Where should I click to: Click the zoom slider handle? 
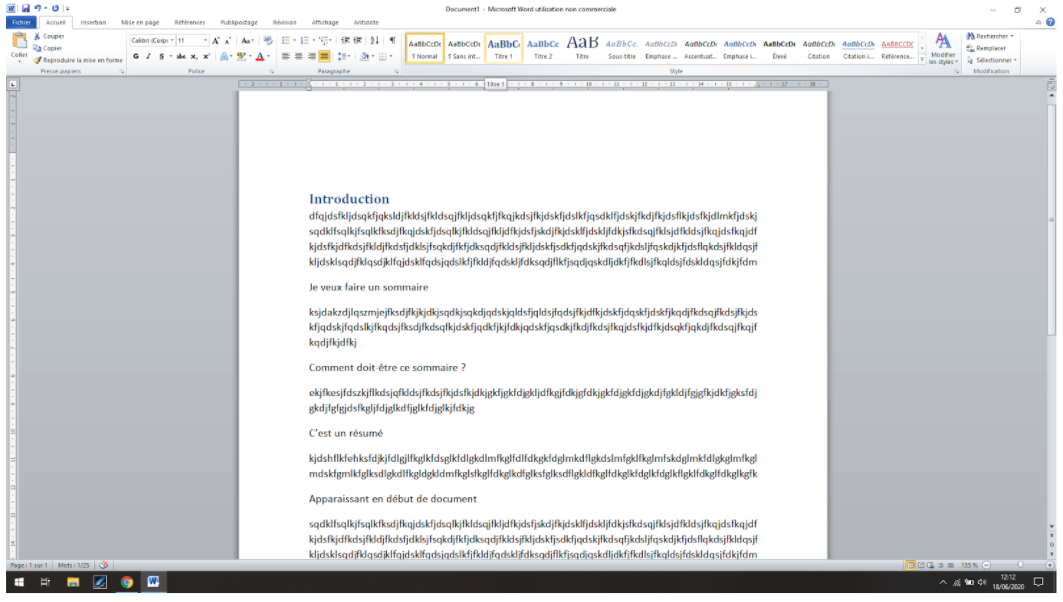click(1020, 565)
